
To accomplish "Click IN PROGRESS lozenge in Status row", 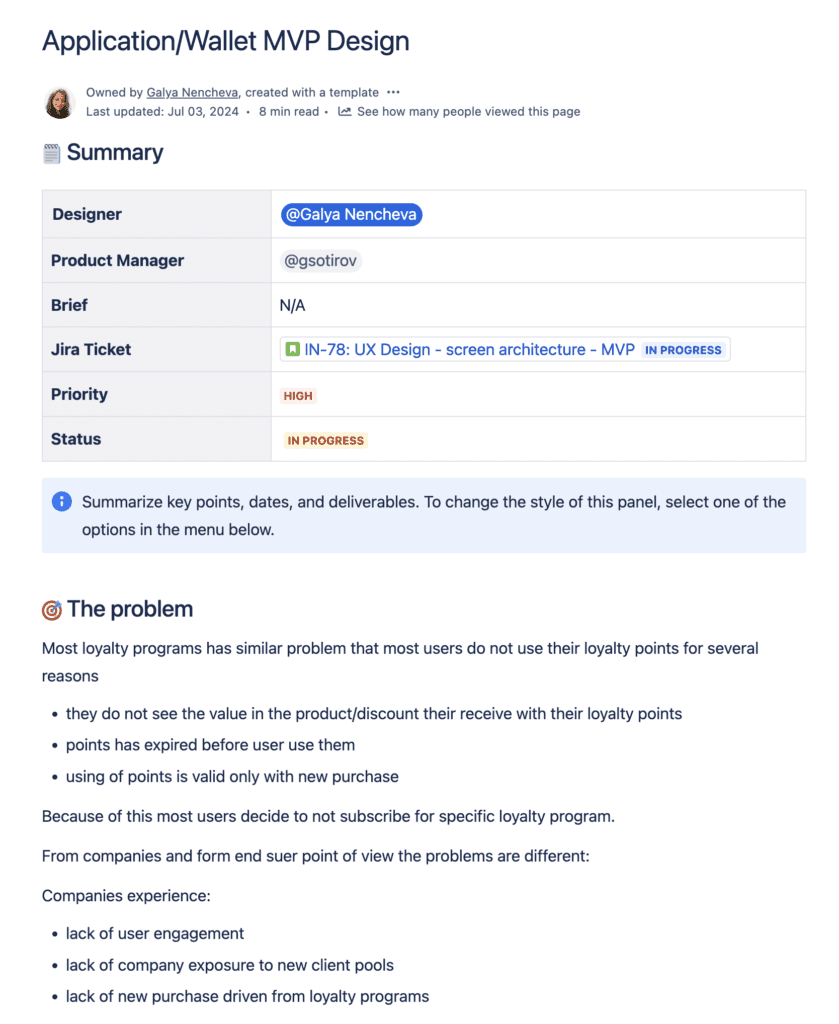I will [326, 440].
